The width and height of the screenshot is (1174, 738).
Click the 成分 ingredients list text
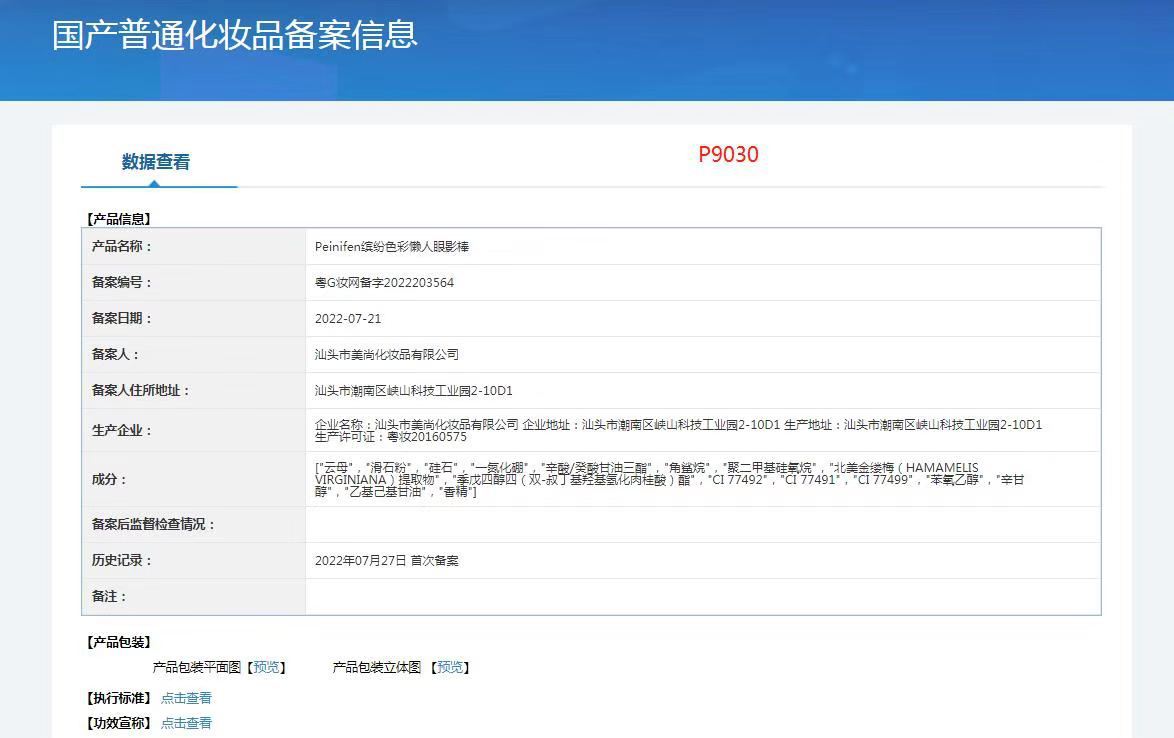pos(668,479)
